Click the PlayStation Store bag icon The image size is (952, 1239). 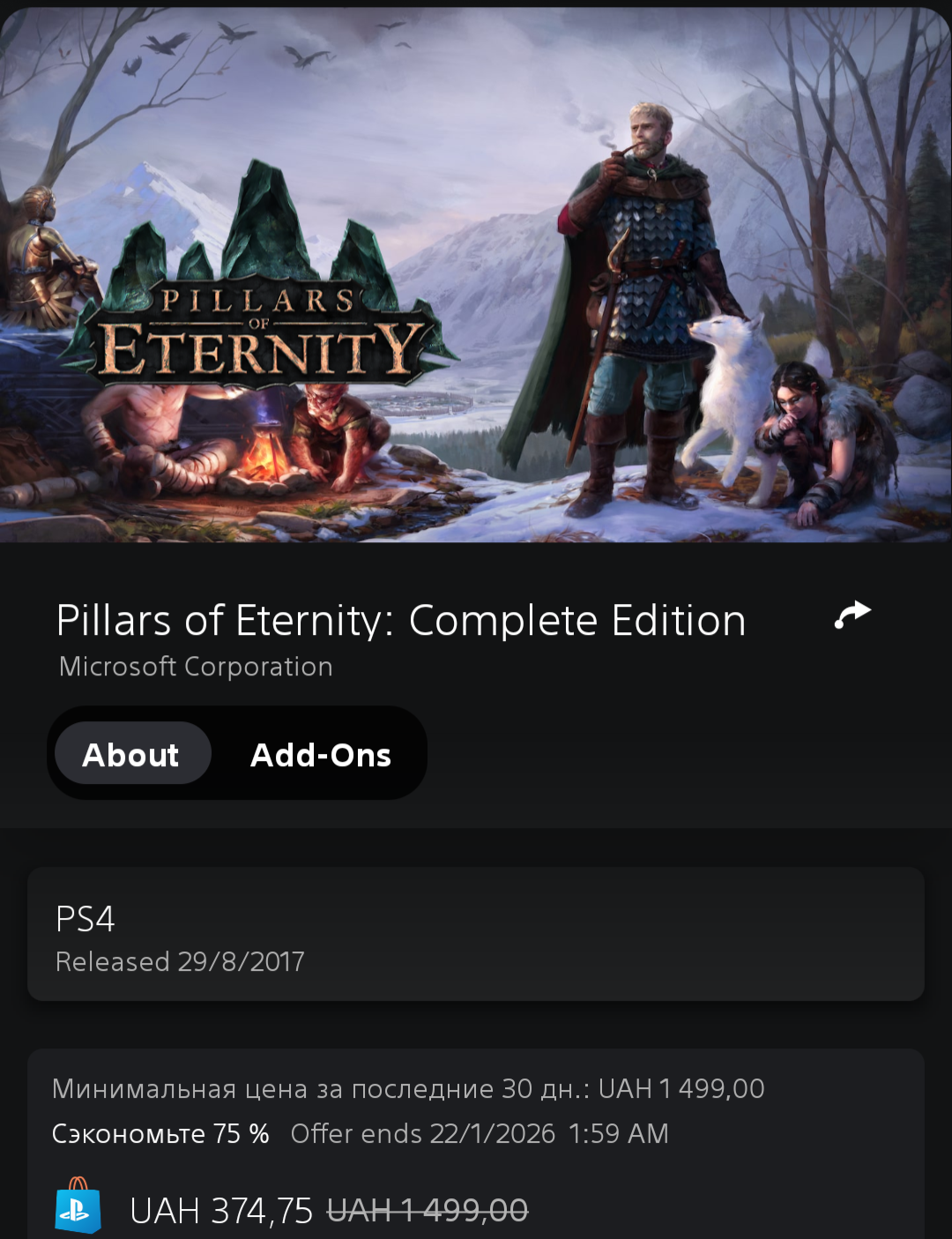click(x=78, y=1205)
